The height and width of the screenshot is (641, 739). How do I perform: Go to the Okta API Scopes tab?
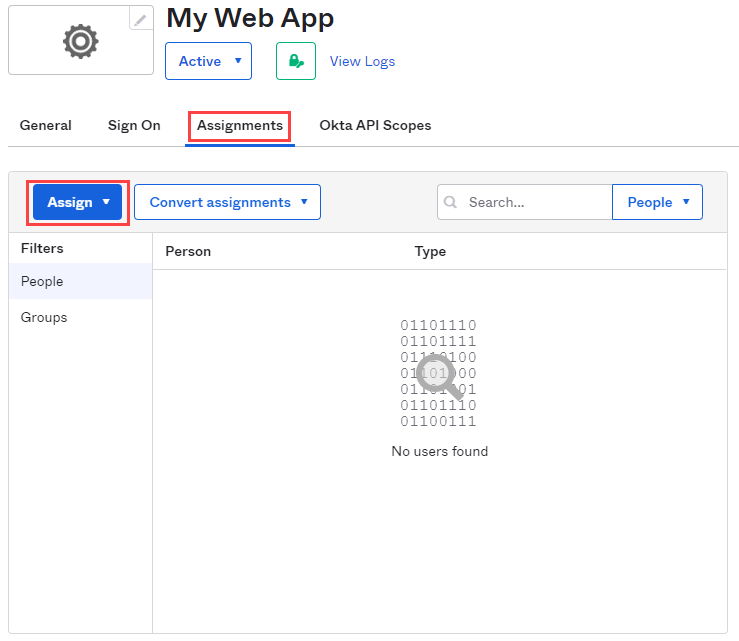(x=375, y=126)
